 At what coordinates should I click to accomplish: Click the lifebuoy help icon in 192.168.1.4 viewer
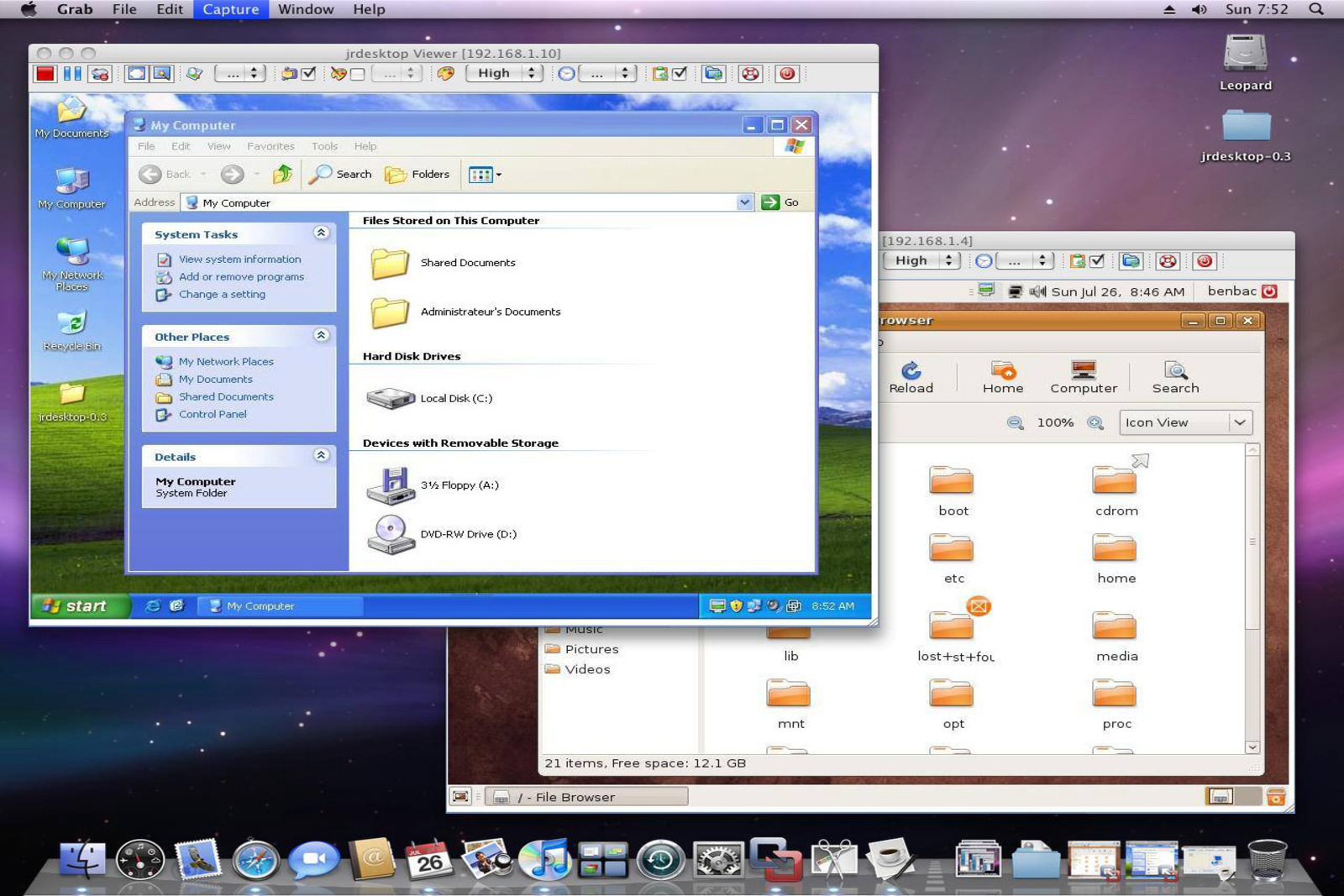pos(1168,261)
